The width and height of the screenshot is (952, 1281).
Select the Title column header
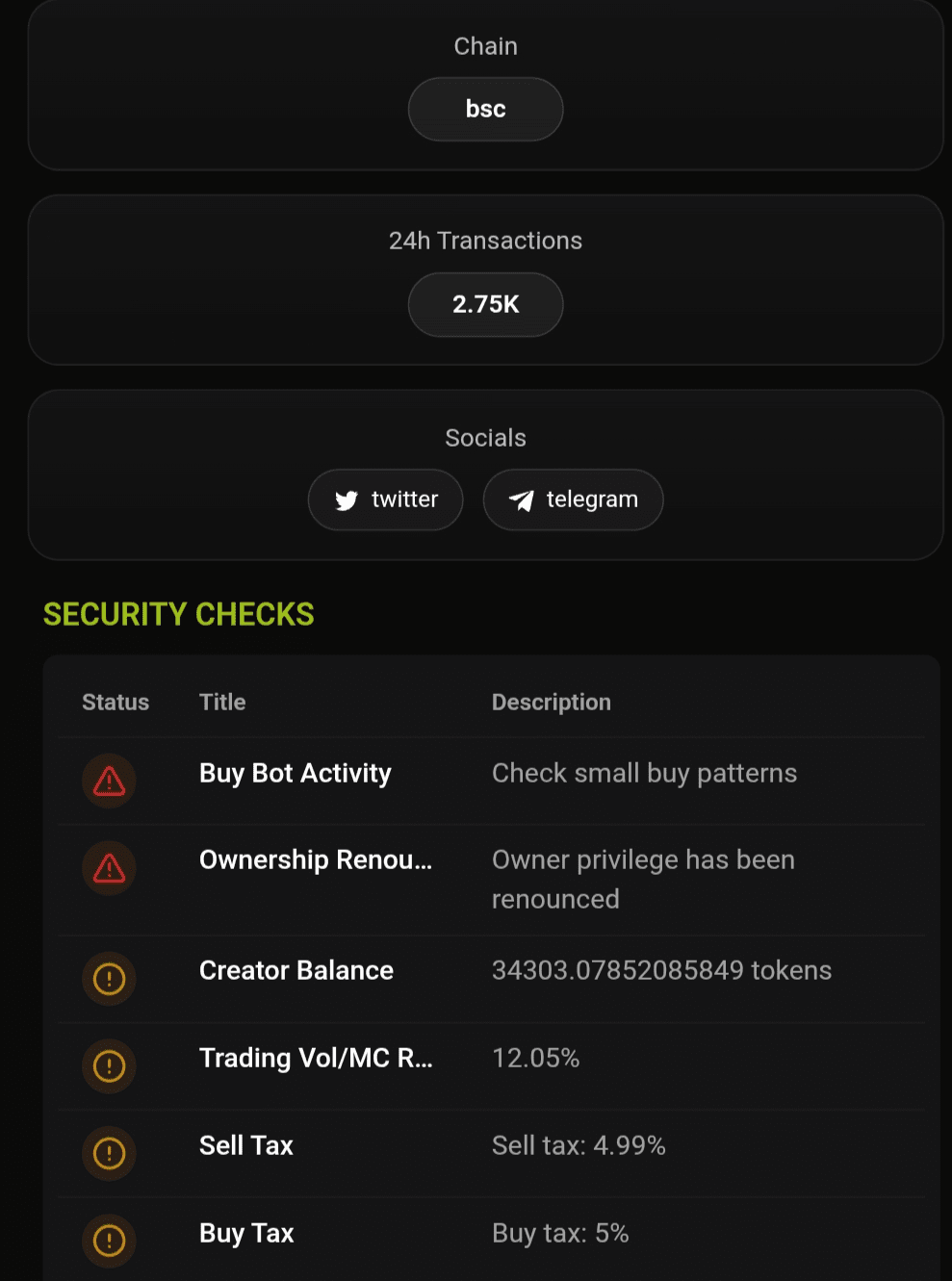[222, 703]
